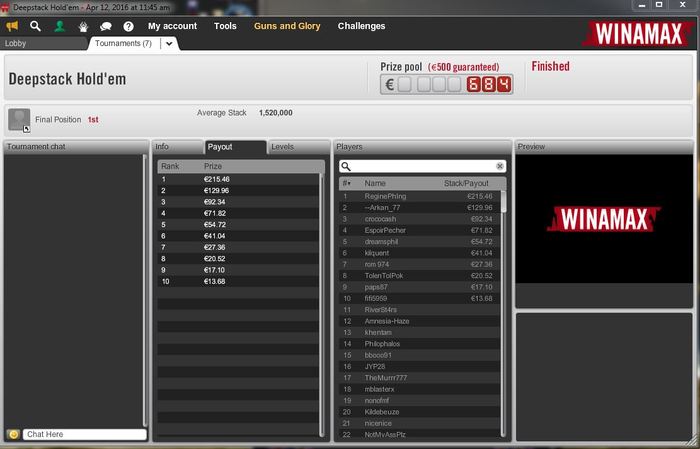Open Guns and Glory menu
The image size is (700, 449).
287,26
